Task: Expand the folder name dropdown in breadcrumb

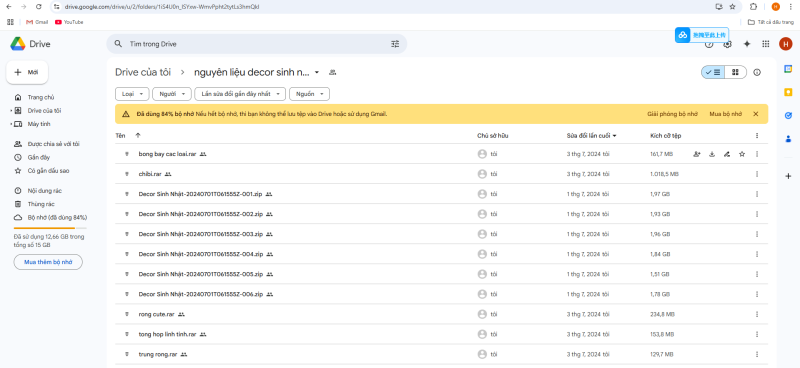Action: (x=317, y=72)
